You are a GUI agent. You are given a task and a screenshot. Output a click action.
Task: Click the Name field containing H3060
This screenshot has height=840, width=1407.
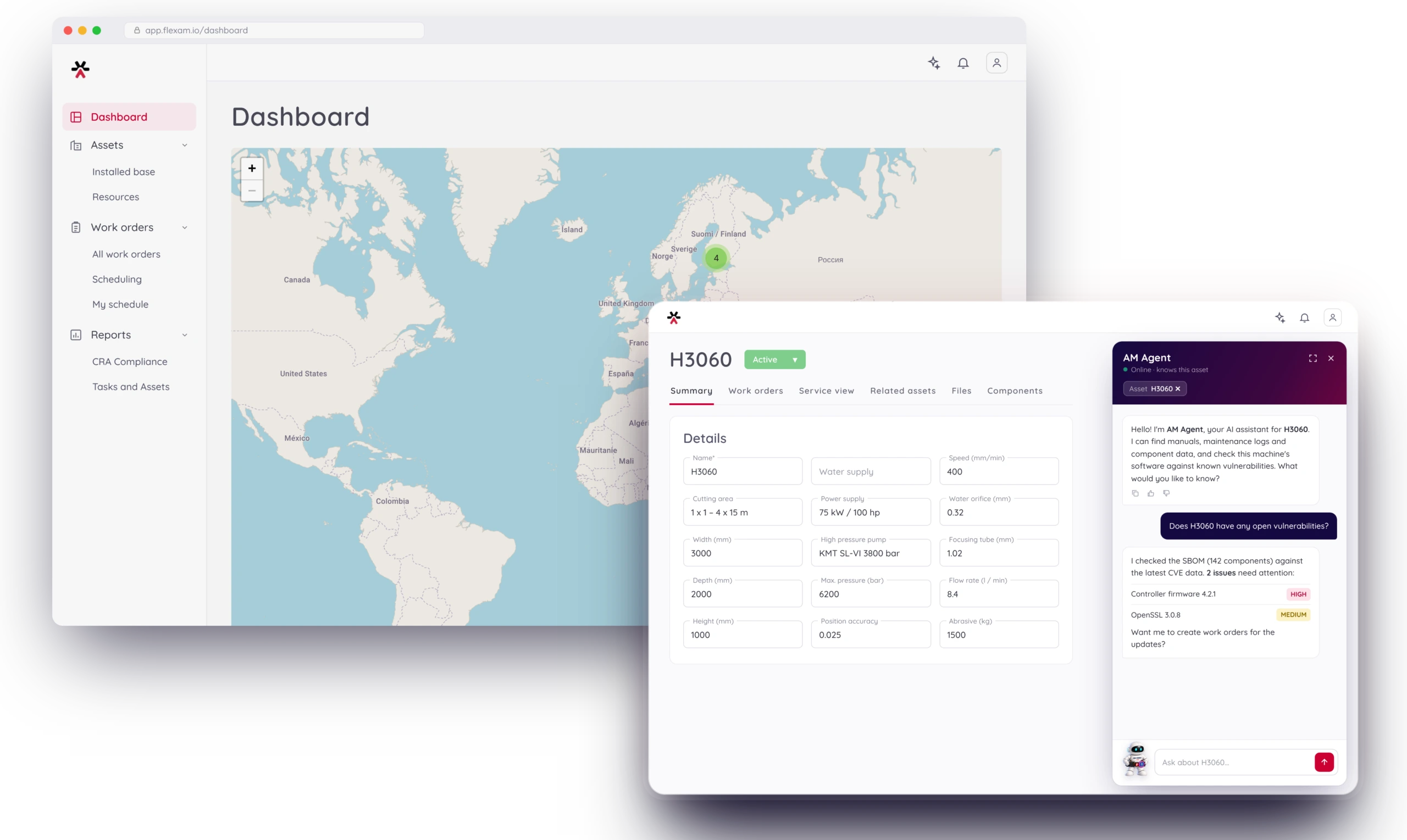743,471
